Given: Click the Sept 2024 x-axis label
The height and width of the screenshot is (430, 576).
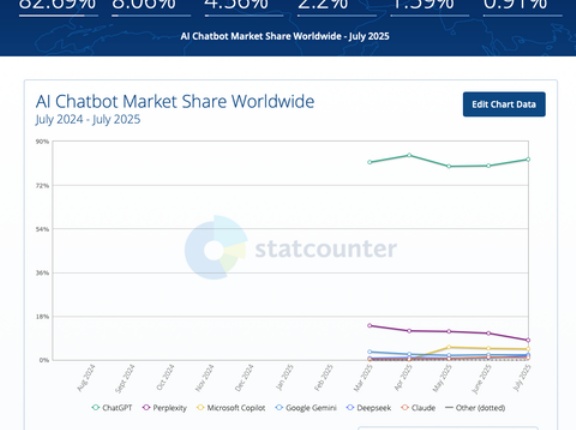Looking at the screenshot, I should tap(125, 379).
